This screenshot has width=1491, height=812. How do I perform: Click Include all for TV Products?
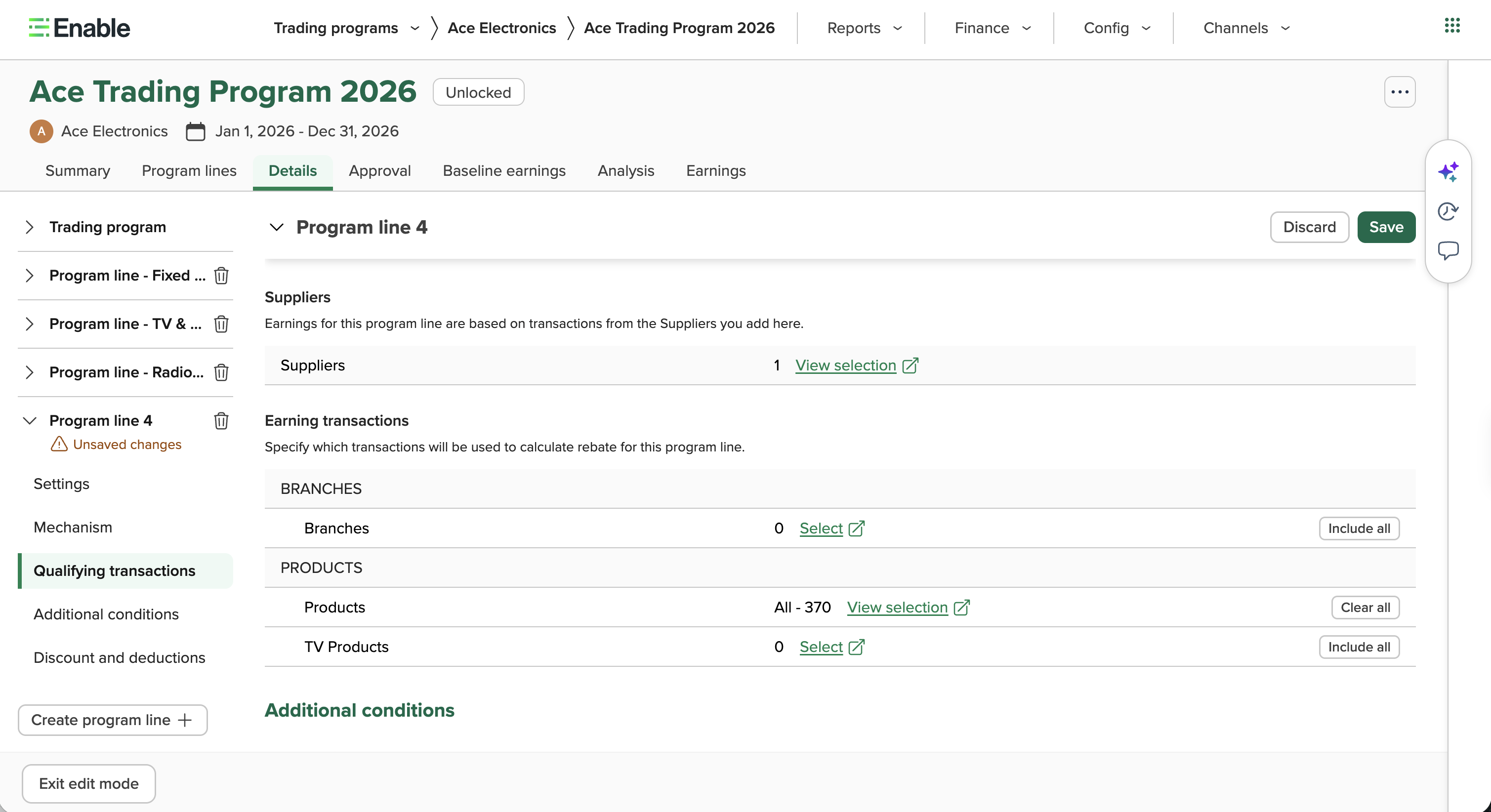click(1359, 647)
